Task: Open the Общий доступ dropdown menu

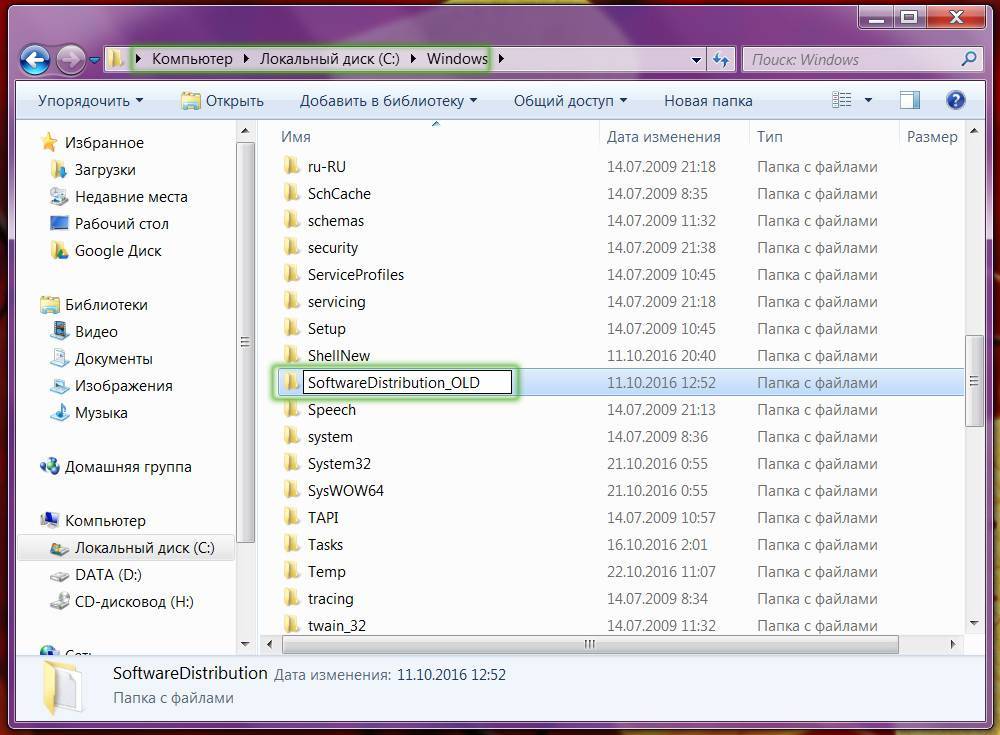Action: [570, 101]
